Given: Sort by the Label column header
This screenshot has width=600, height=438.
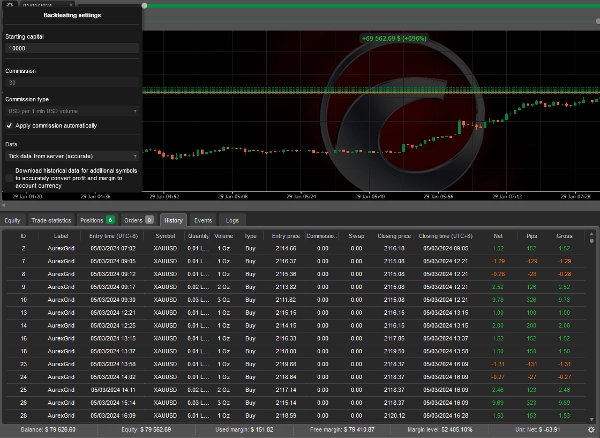Looking at the screenshot, I should 61,236.
